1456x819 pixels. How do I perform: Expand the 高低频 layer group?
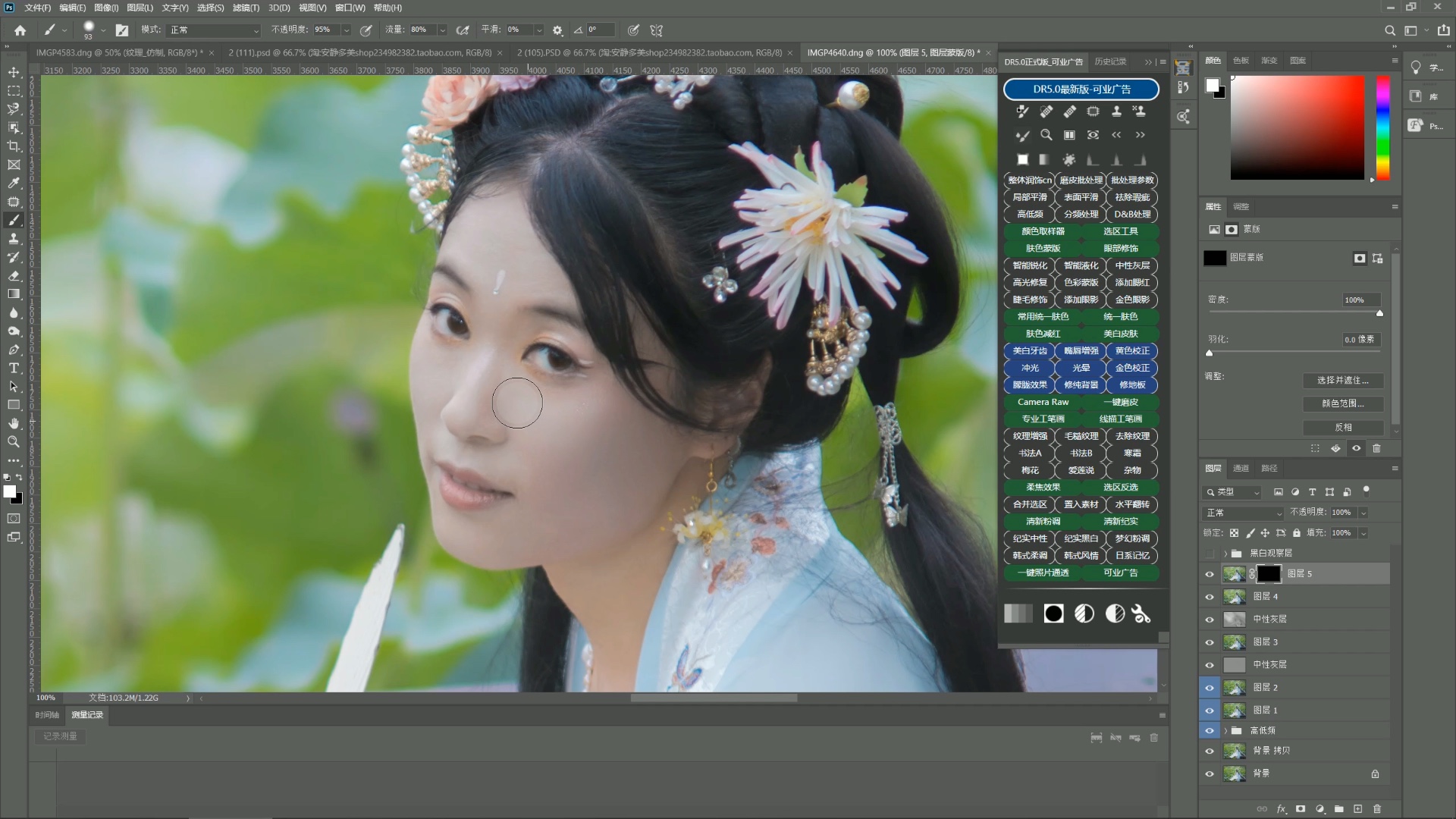pyautogui.click(x=1225, y=731)
